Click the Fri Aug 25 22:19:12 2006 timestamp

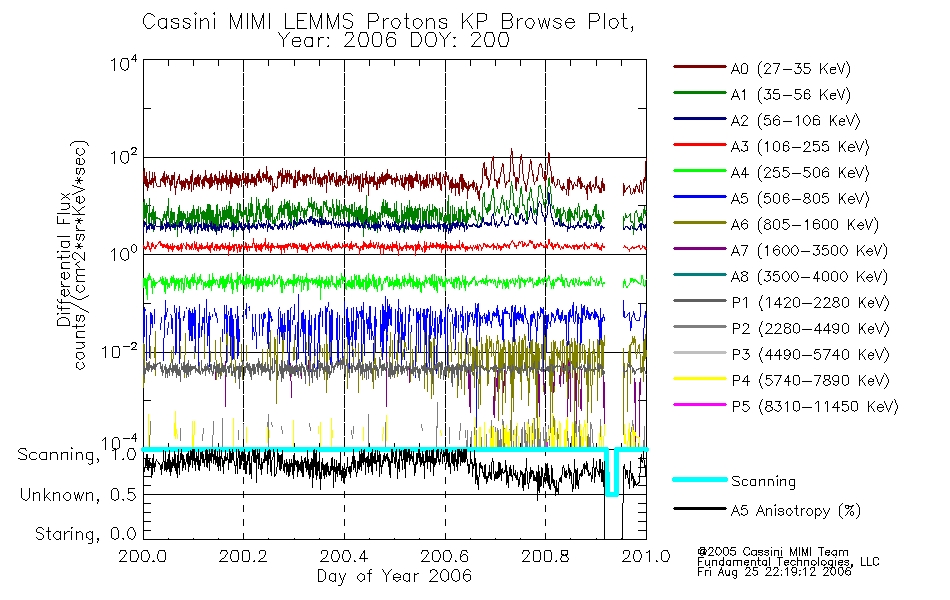click(774, 572)
